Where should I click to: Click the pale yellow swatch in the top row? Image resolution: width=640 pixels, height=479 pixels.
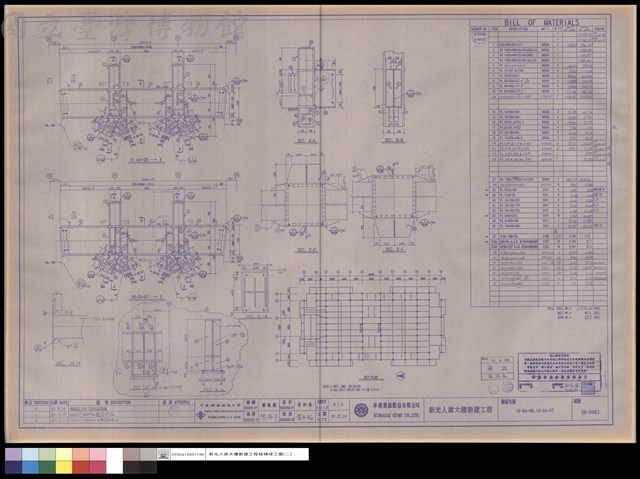tap(64, 455)
